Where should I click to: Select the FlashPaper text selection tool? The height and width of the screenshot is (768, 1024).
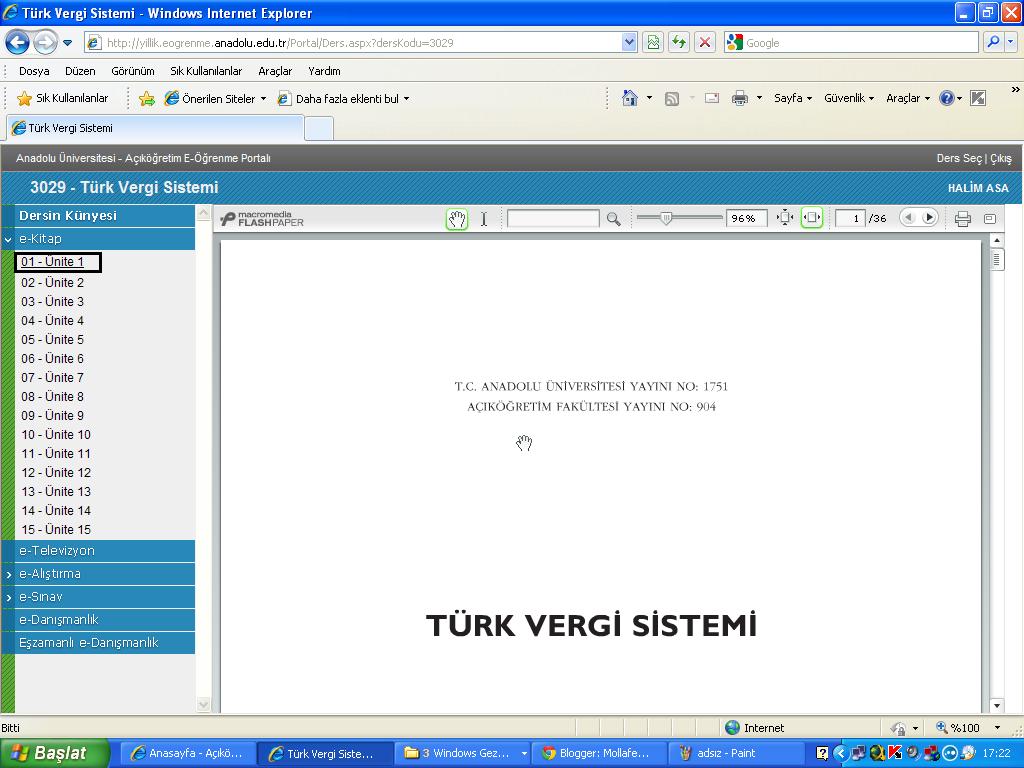click(484, 219)
